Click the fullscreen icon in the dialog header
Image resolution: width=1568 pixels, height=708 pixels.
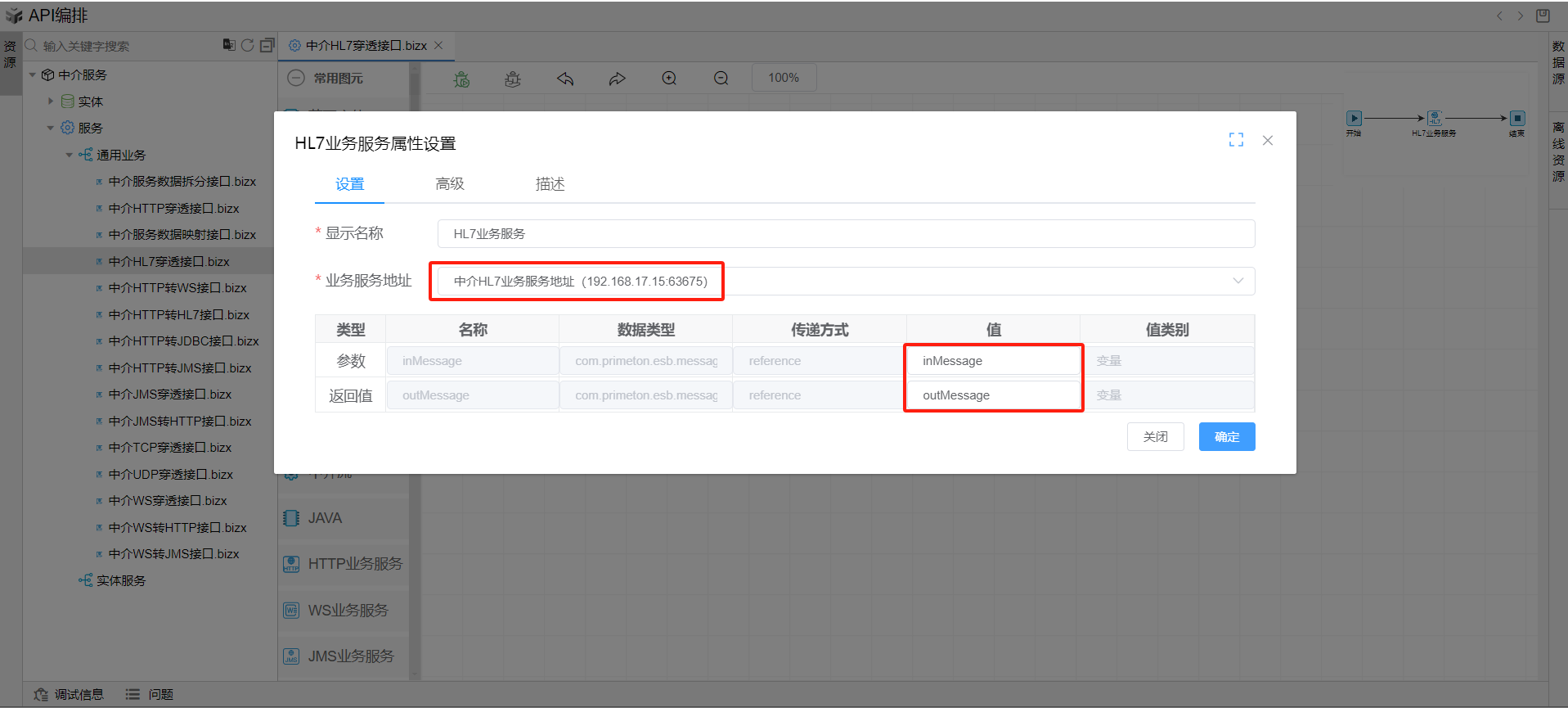[1236, 140]
